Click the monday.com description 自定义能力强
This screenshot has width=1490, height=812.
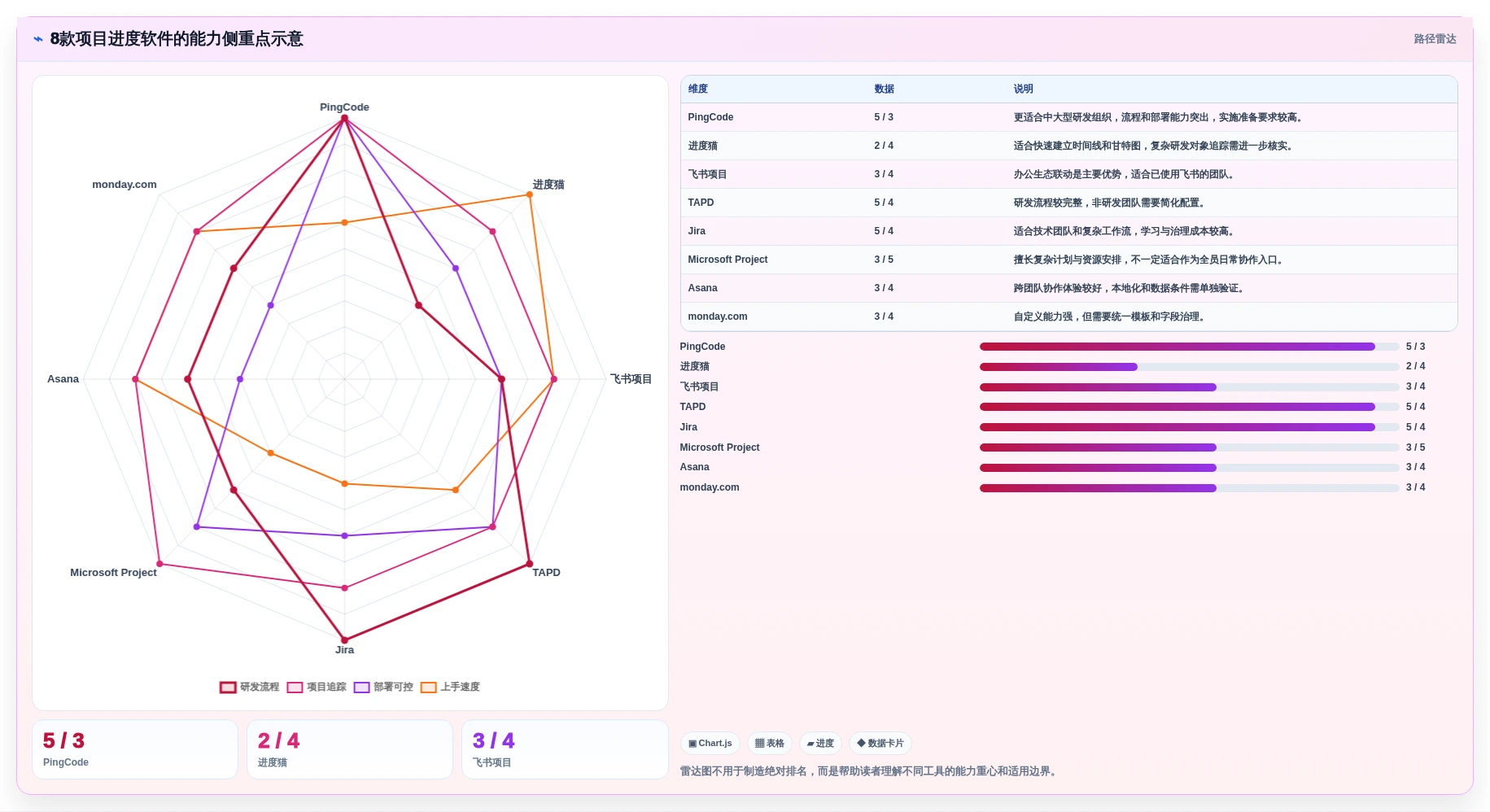point(1110,317)
